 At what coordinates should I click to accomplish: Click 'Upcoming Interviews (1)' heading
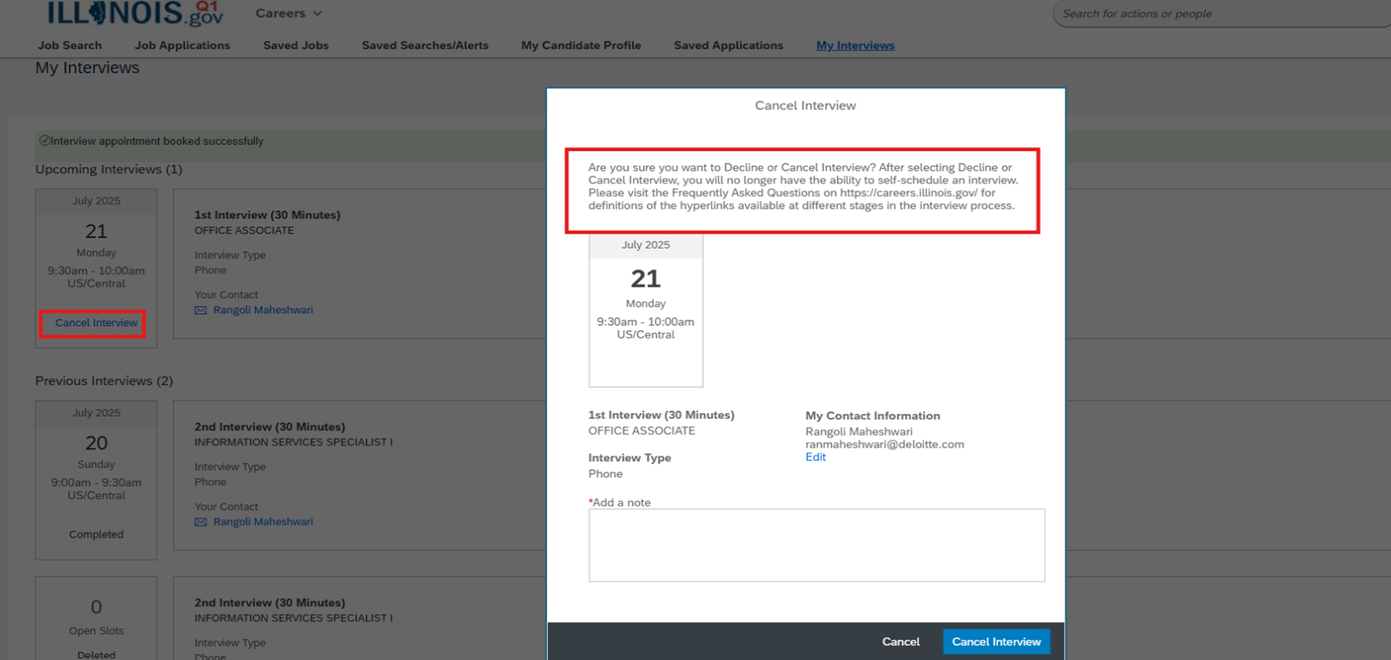pyautogui.click(x=109, y=169)
